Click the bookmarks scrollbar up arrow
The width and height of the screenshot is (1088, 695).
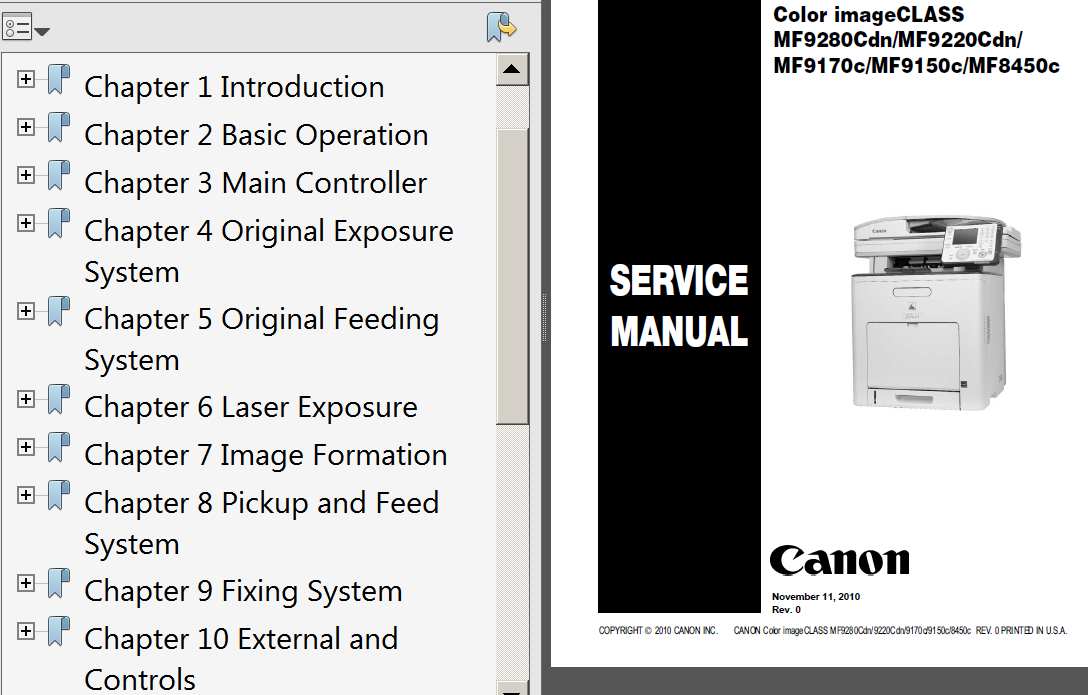point(512,69)
